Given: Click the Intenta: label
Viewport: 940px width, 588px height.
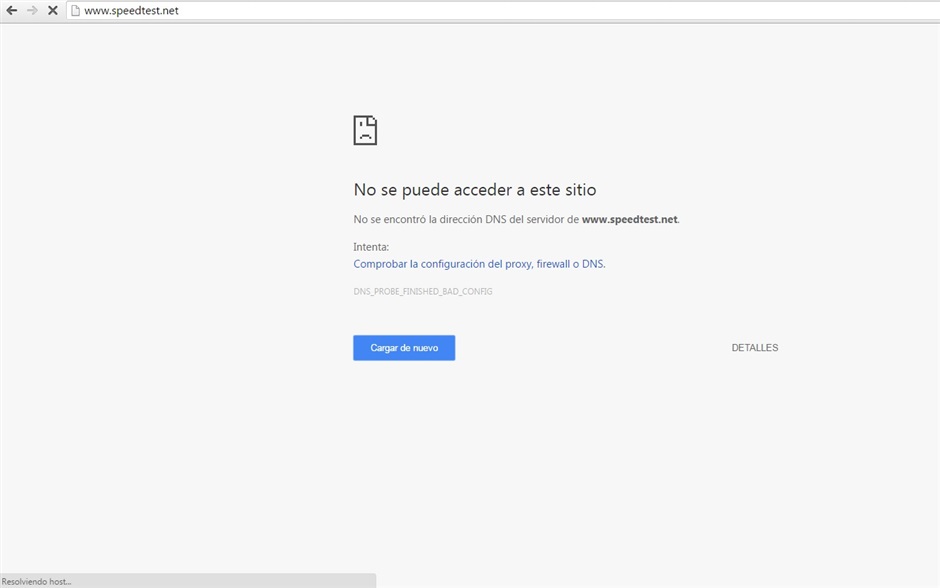Looking at the screenshot, I should 371,247.
